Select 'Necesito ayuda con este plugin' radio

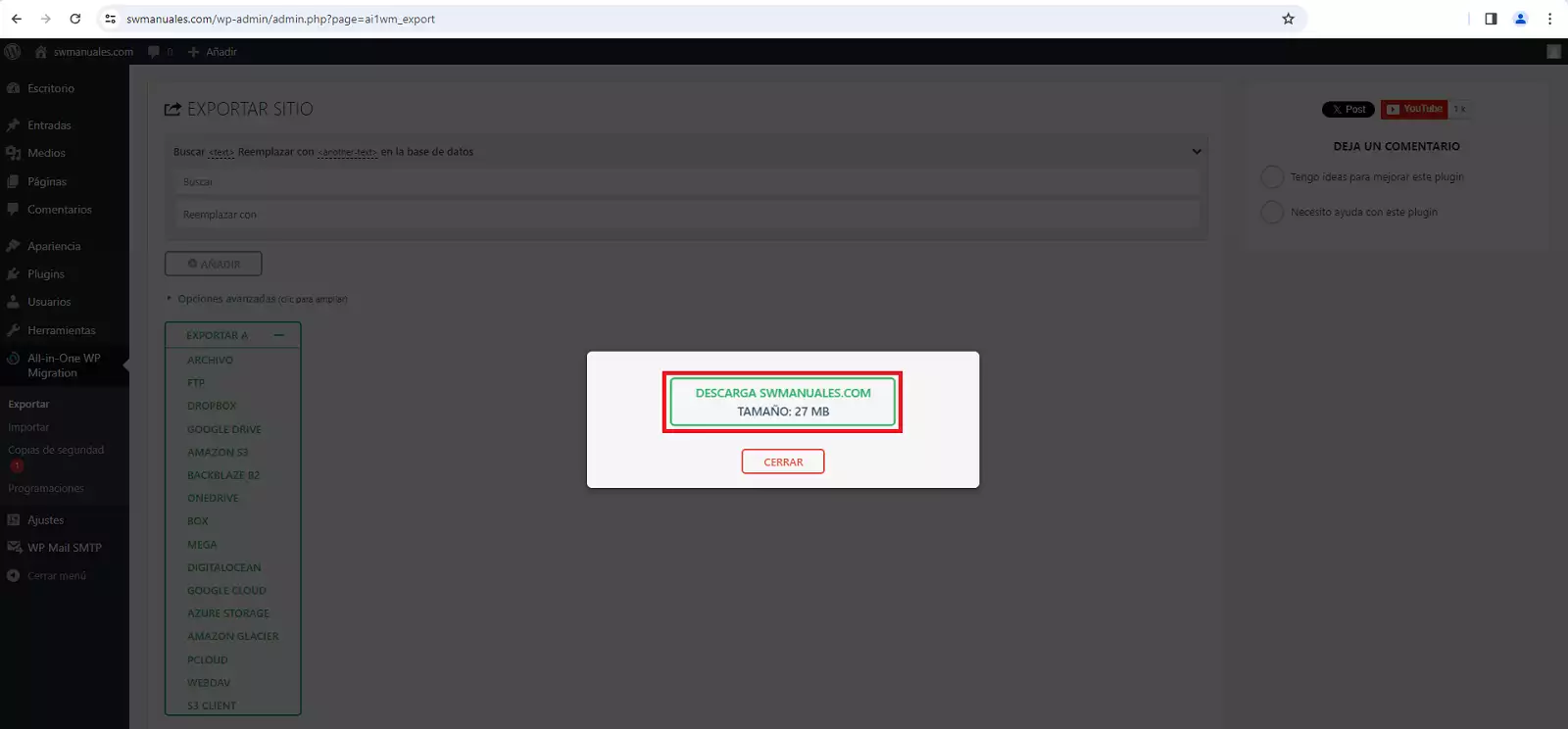click(1272, 212)
